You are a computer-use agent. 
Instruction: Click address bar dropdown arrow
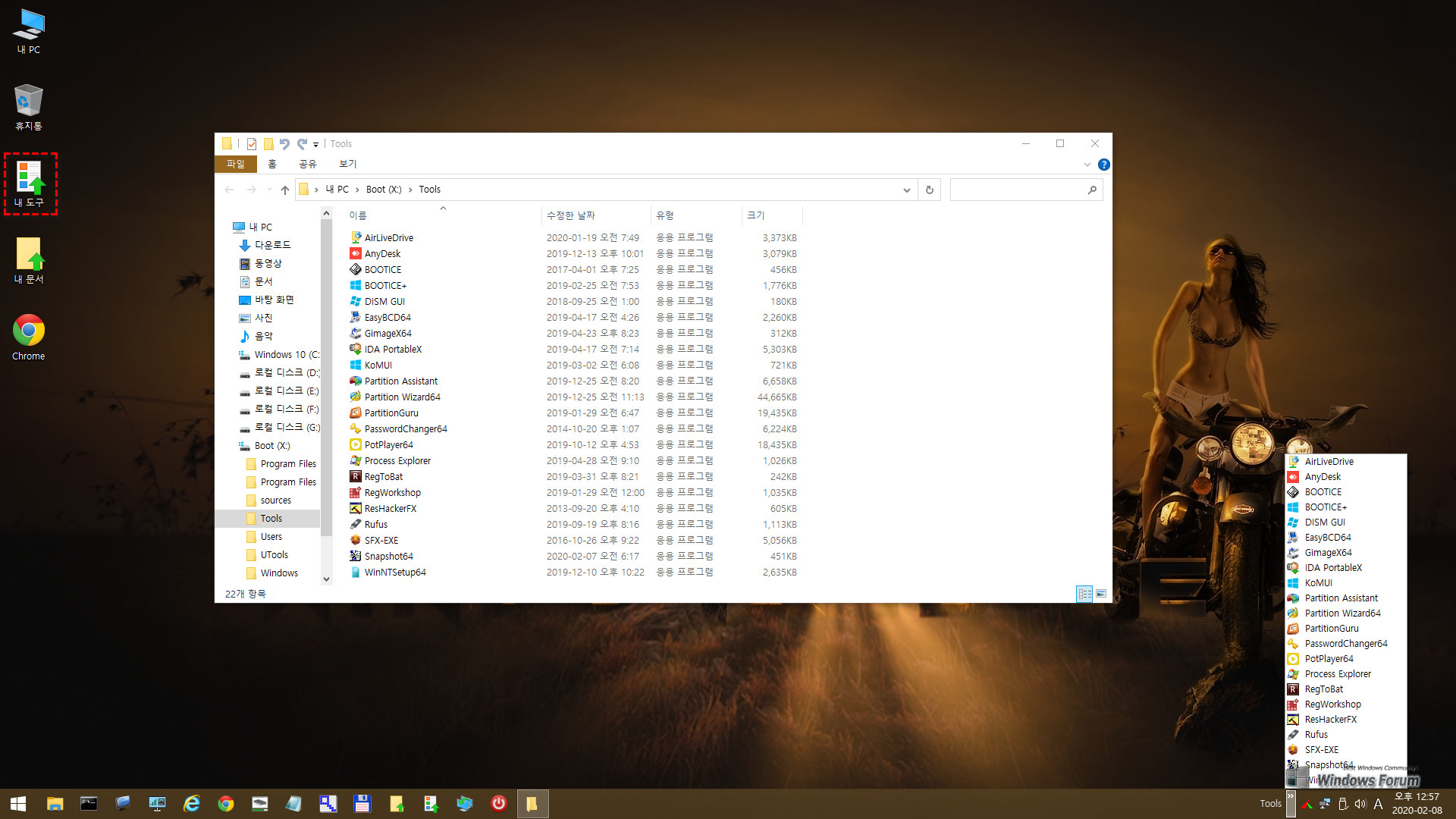(x=905, y=189)
